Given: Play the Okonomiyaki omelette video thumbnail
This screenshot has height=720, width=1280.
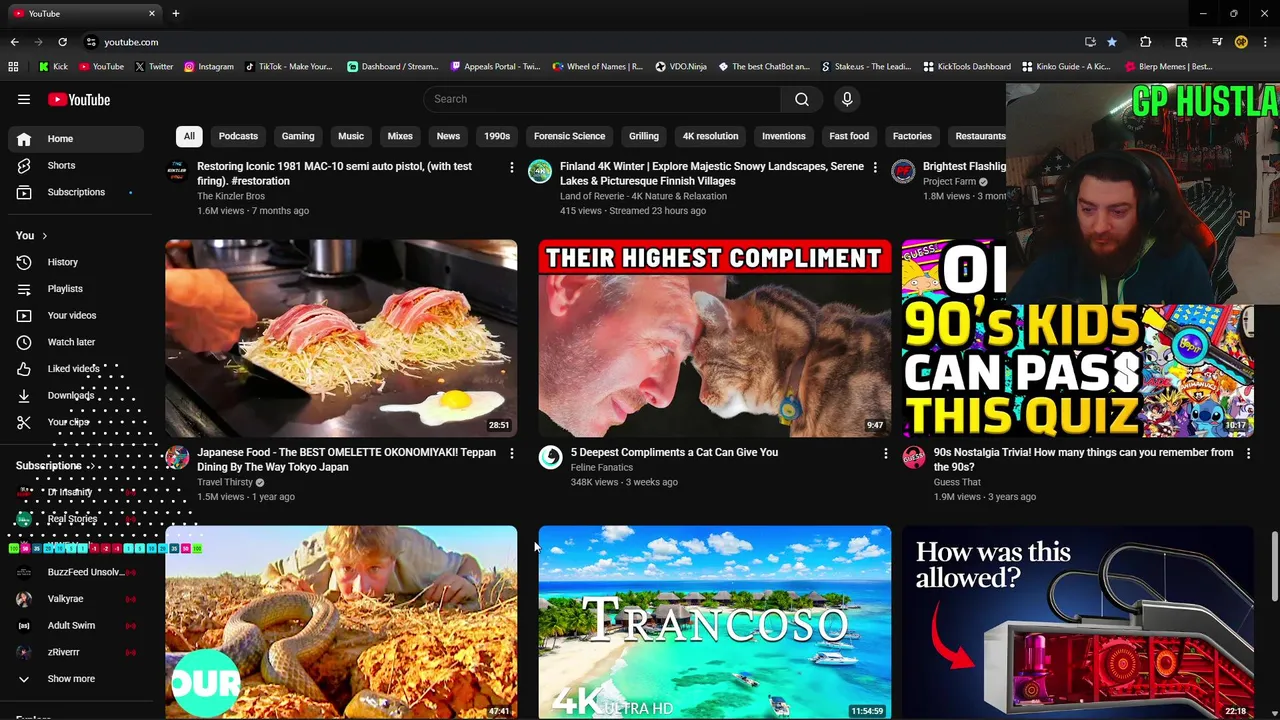Looking at the screenshot, I should (341, 338).
